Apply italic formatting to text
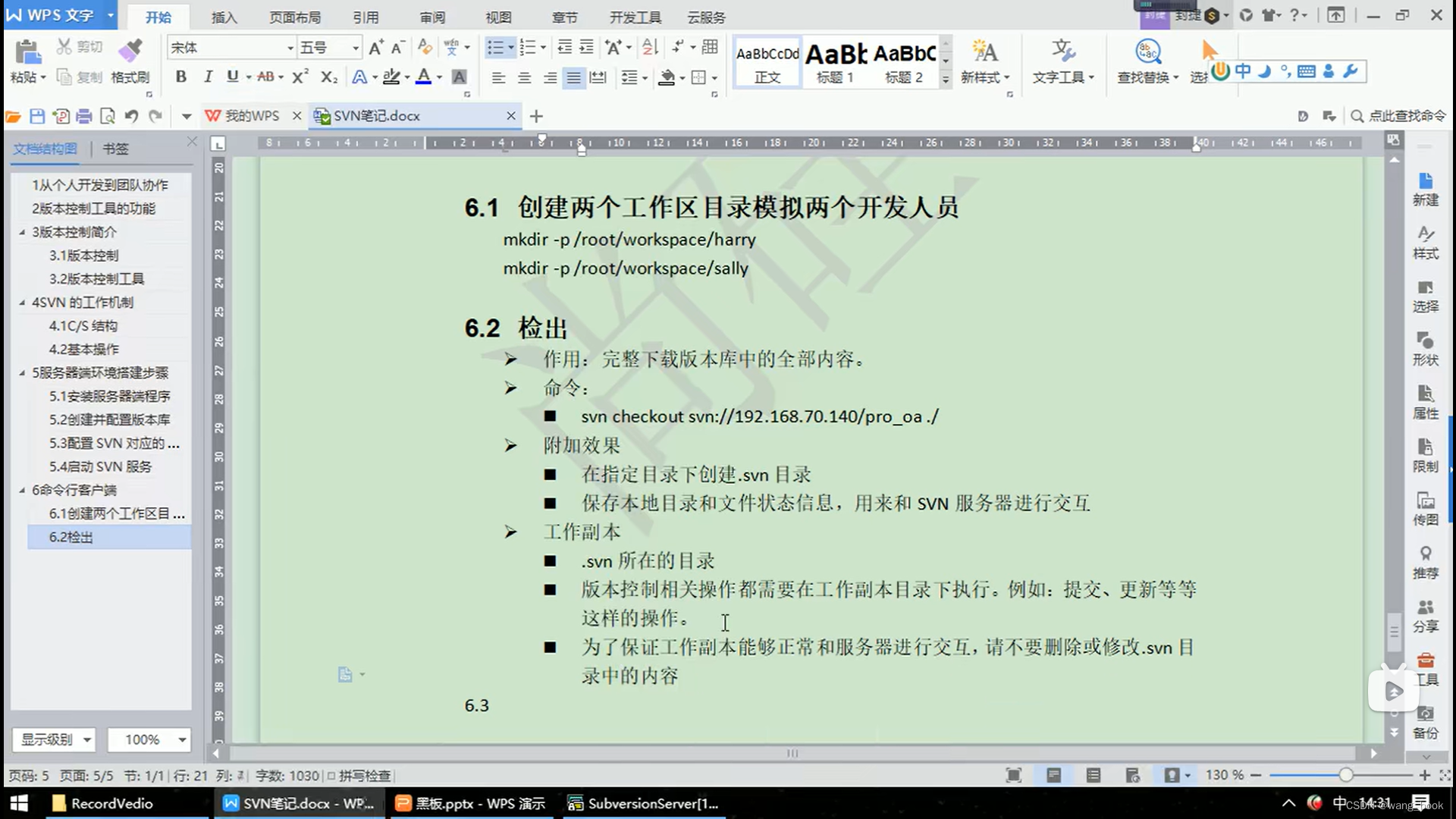 tap(207, 77)
